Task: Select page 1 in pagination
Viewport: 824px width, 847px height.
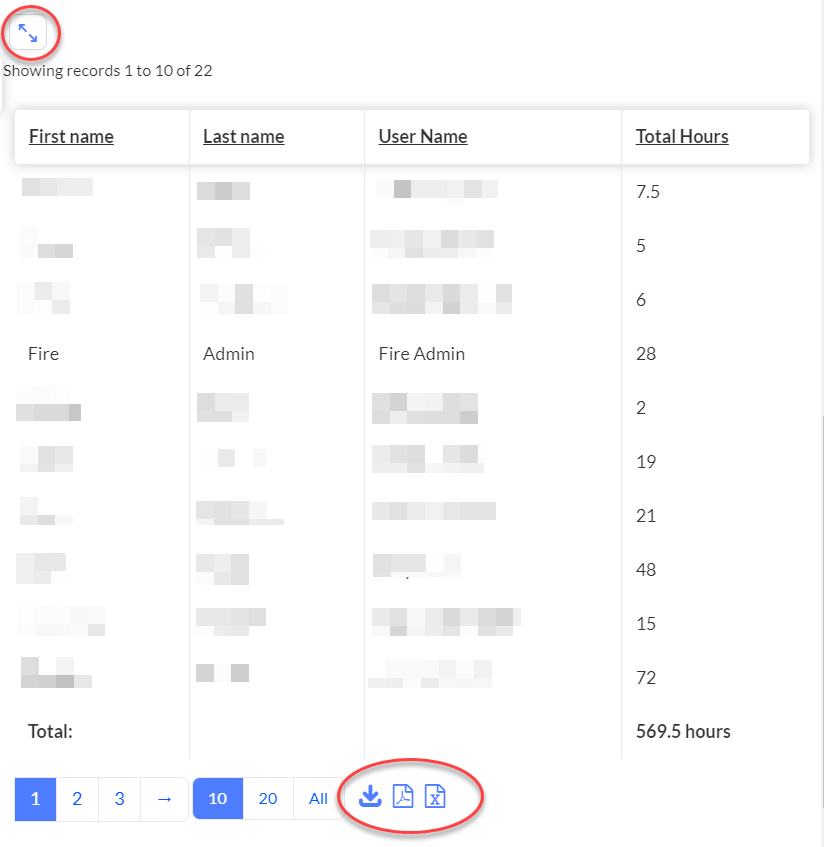Action: click(x=35, y=799)
